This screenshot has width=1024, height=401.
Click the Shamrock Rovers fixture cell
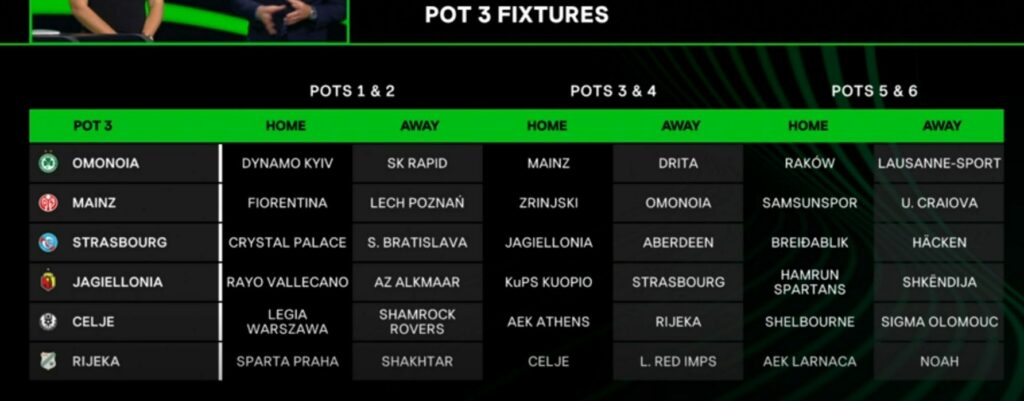click(x=417, y=322)
